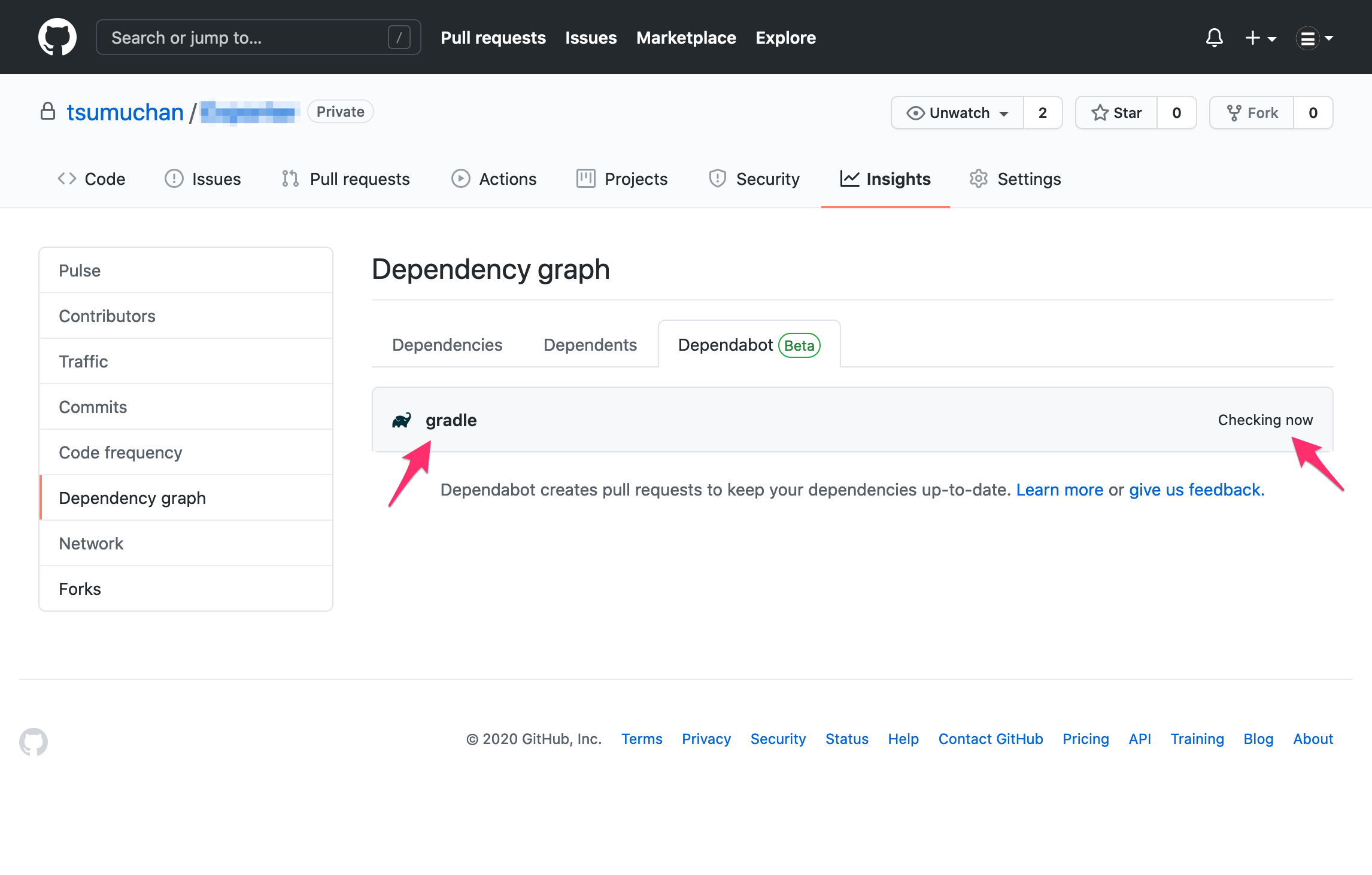Select Dependency graph in the sidebar
The image size is (1372, 875).
coord(186,498)
